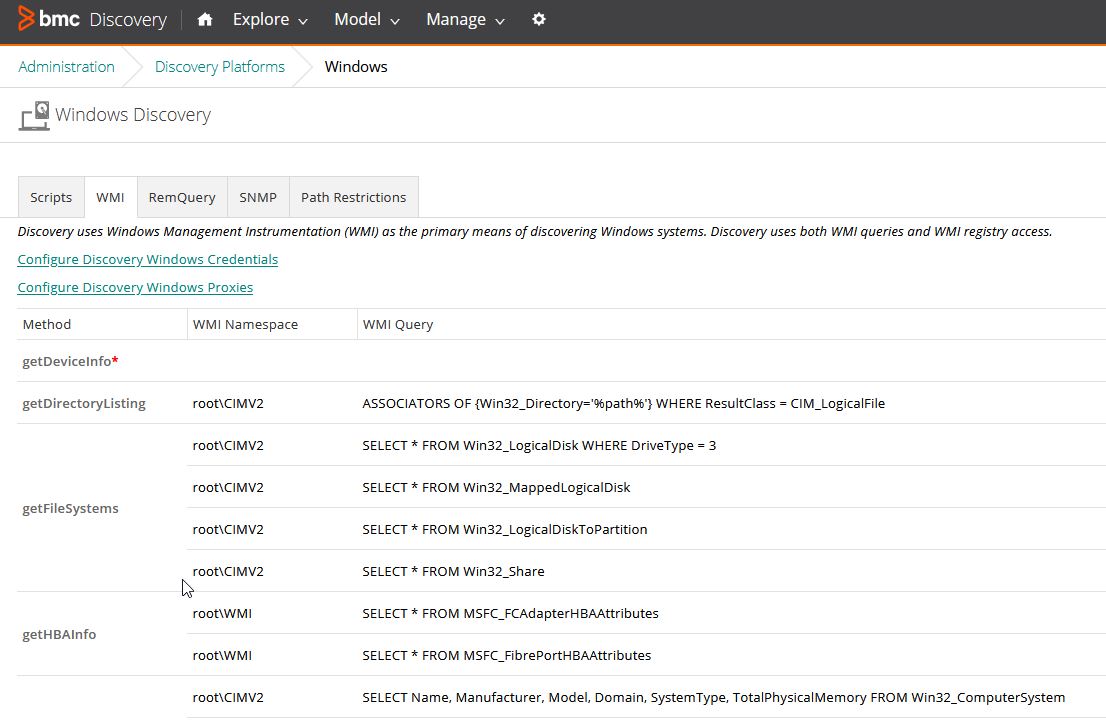Navigate to Administration via breadcrumb

66,66
